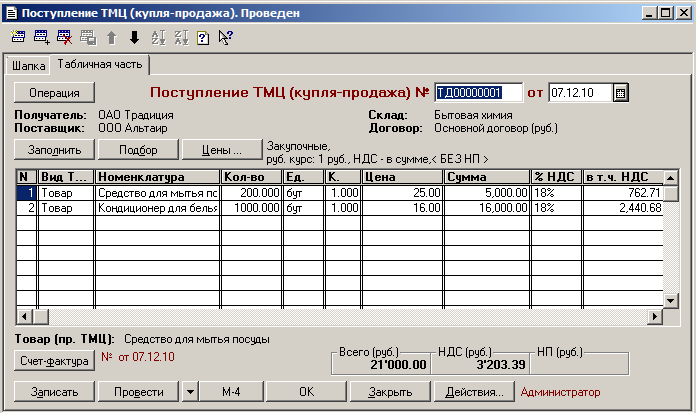Click the add row toolbar icon
Viewport: 696px width, 413px height.
pos(41,37)
